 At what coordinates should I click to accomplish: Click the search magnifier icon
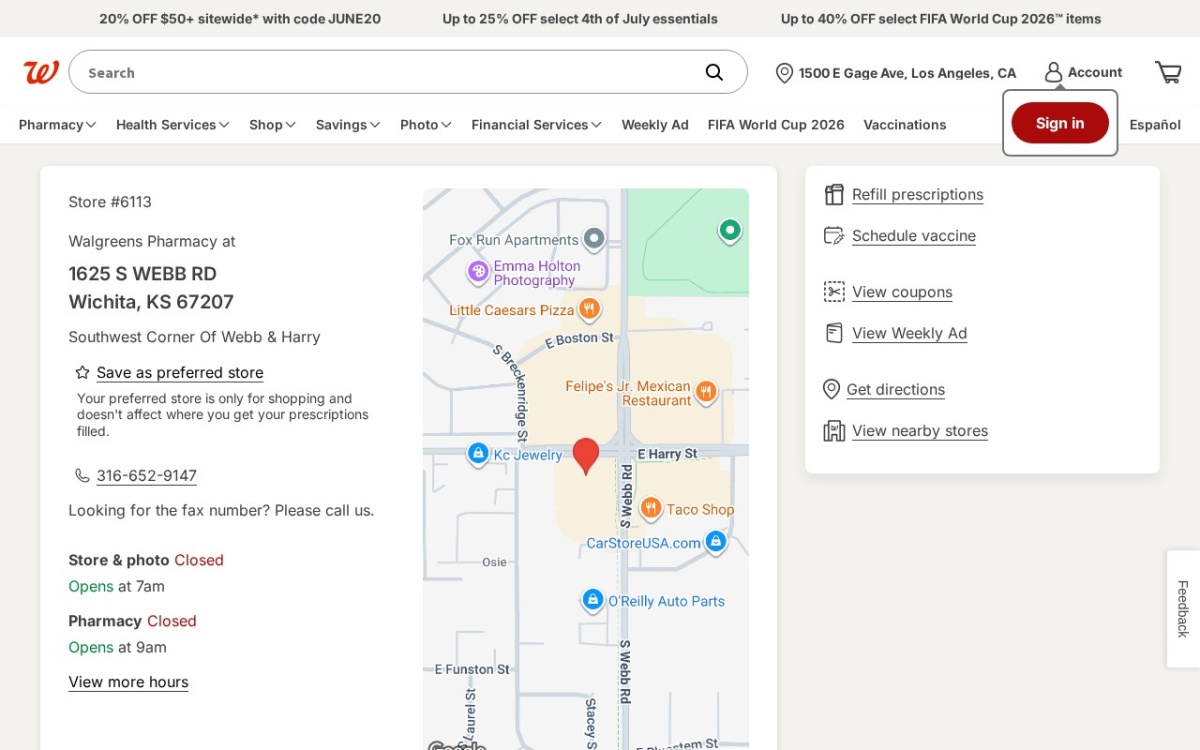[x=714, y=72]
